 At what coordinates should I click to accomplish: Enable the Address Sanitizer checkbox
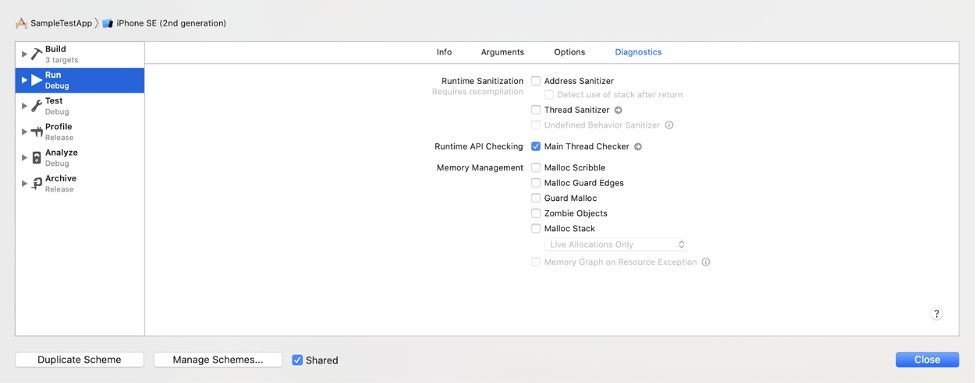click(536, 81)
